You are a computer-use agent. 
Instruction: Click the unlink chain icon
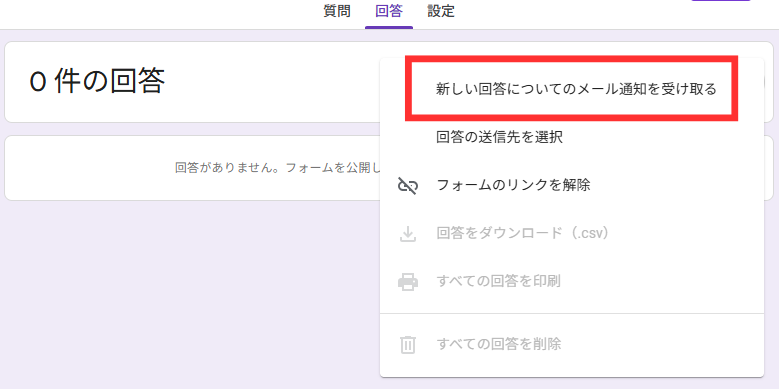click(408, 186)
